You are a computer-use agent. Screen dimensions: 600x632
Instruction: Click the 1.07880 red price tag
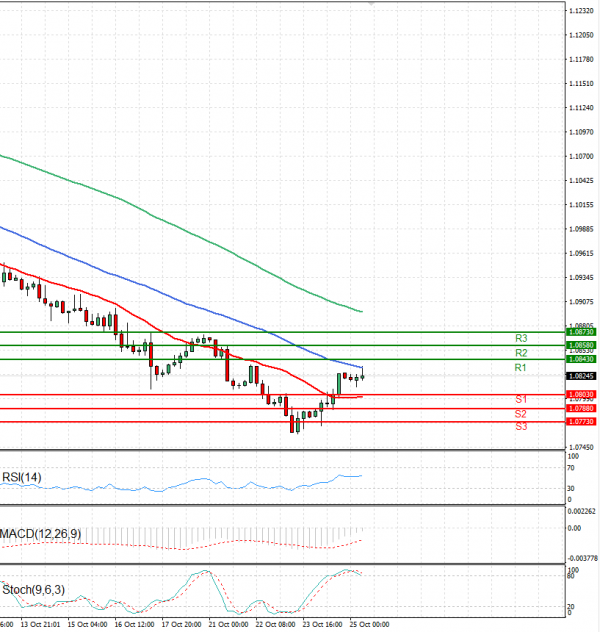pyautogui.click(x=581, y=408)
